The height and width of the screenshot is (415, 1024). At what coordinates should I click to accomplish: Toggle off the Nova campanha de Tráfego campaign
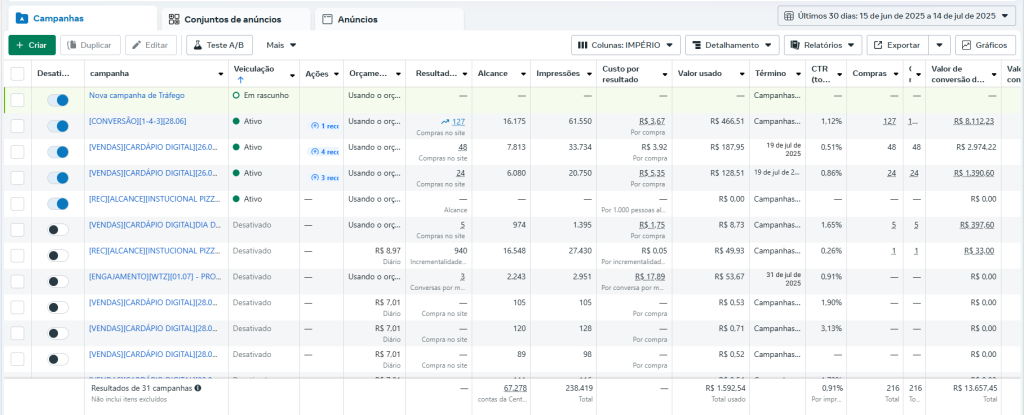point(58,100)
